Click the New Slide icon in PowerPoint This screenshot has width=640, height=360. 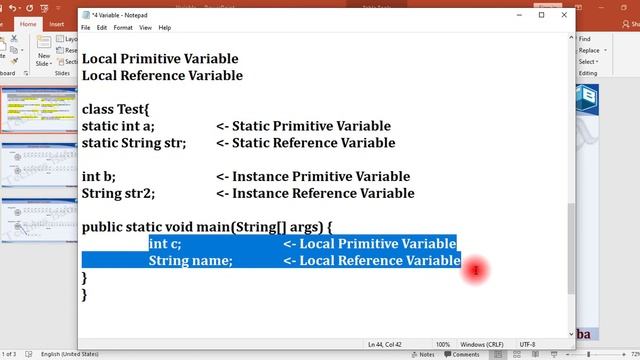click(x=44, y=42)
